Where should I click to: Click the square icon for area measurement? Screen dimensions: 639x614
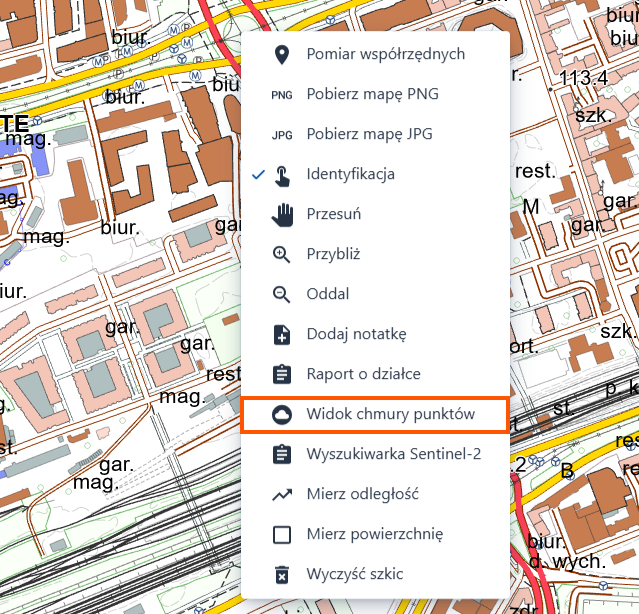[282, 535]
